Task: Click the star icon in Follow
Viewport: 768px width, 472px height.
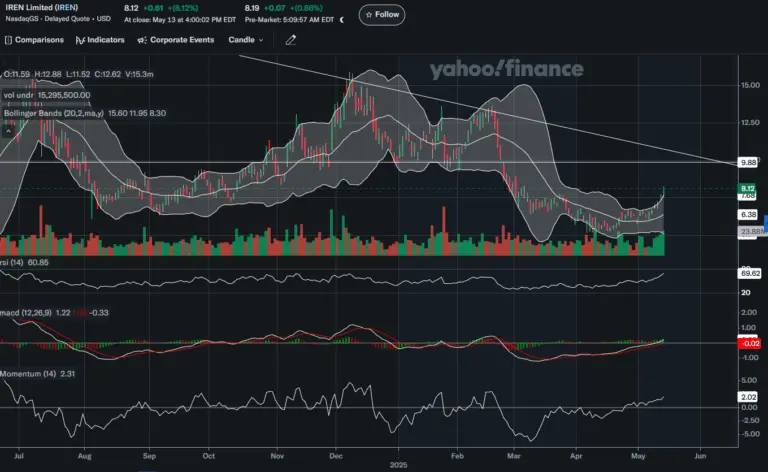Action: [369, 15]
